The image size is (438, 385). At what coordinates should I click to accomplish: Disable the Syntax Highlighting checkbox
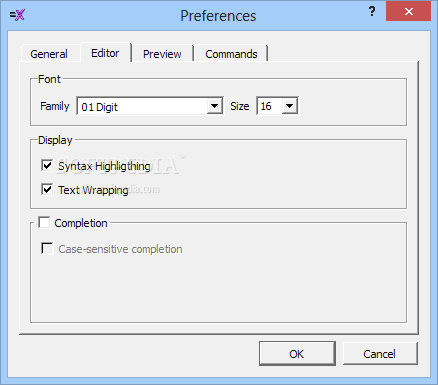pyautogui.click(x=47, y=165)
